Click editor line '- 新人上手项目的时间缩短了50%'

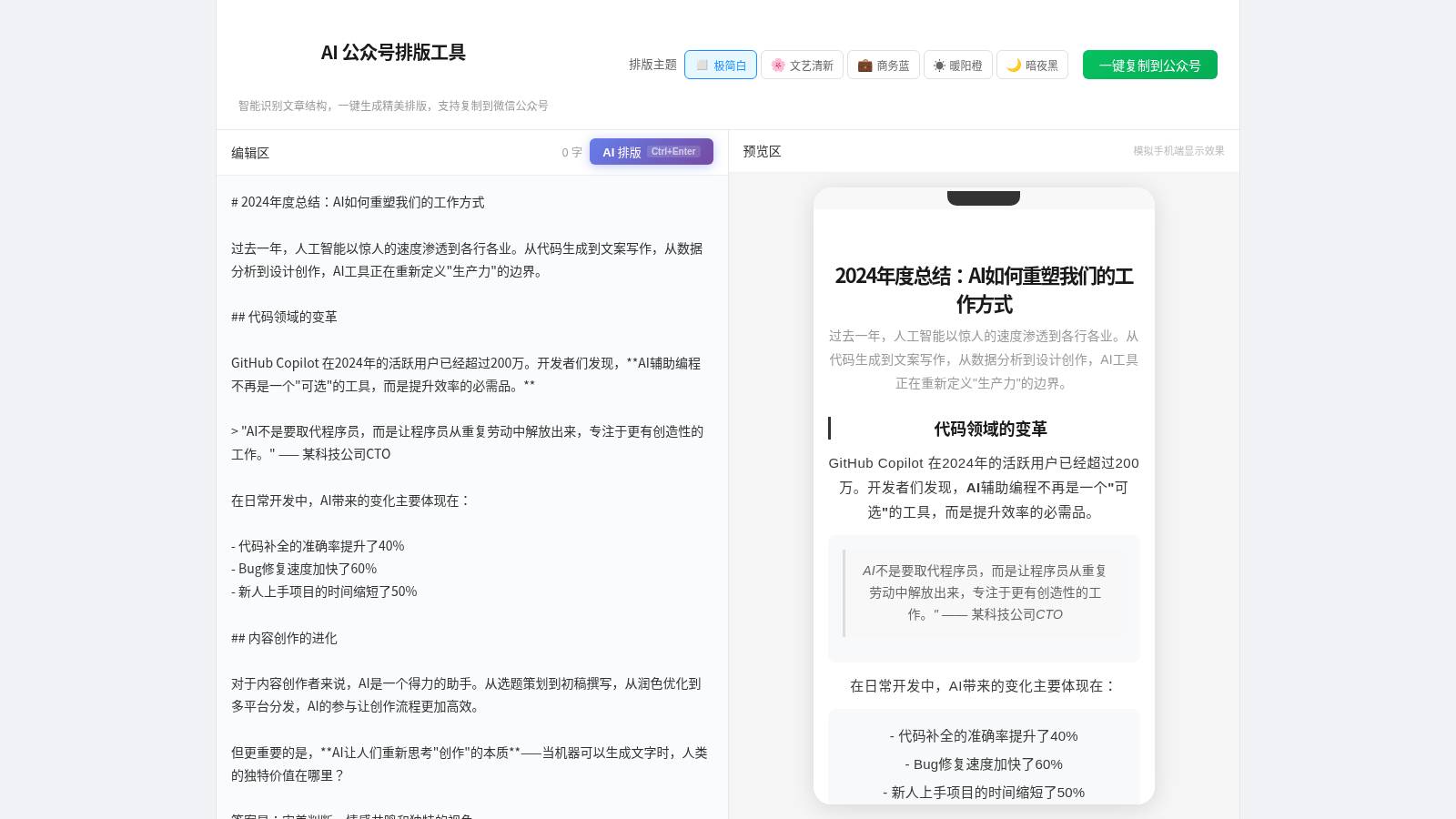point(324,591)
